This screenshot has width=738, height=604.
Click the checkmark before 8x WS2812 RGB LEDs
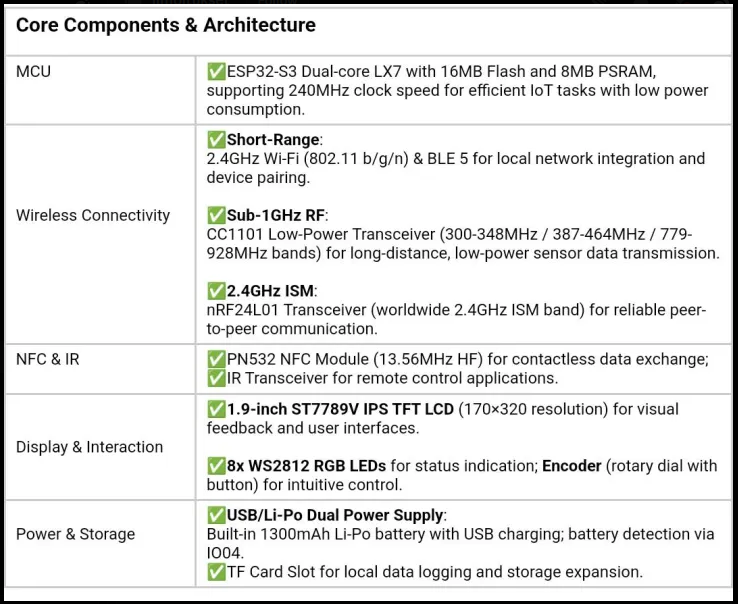tap(216, 466)
